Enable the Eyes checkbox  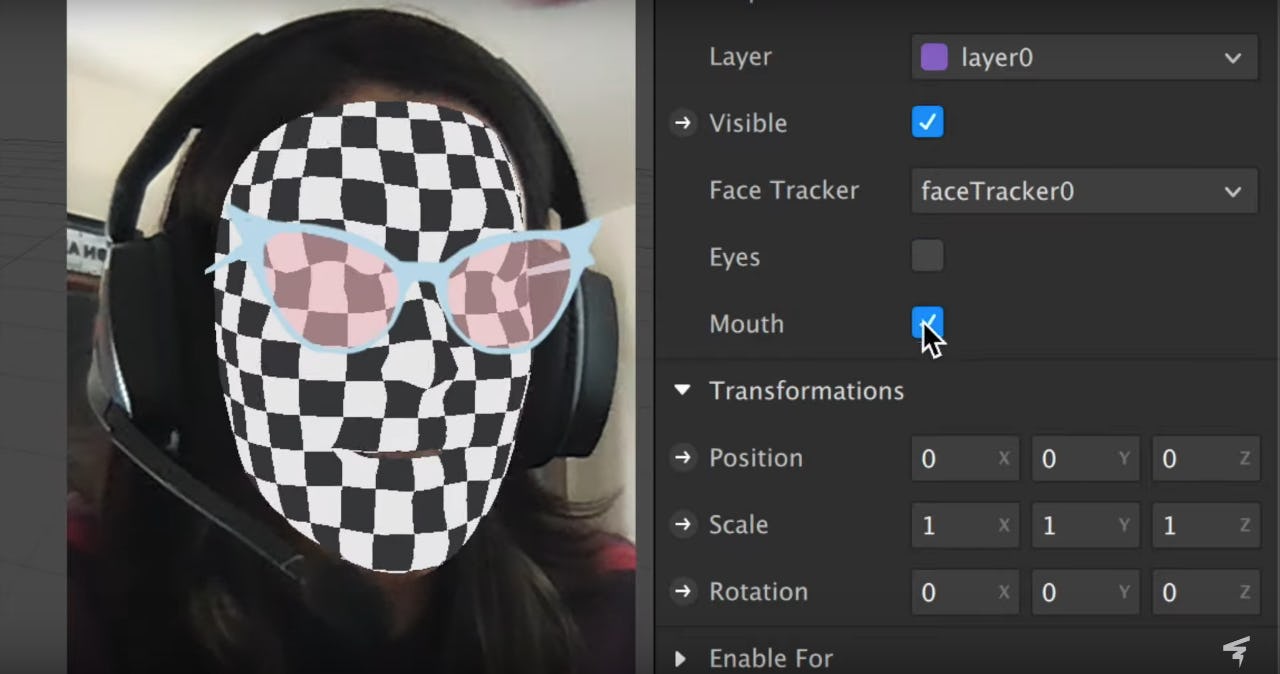927,255
